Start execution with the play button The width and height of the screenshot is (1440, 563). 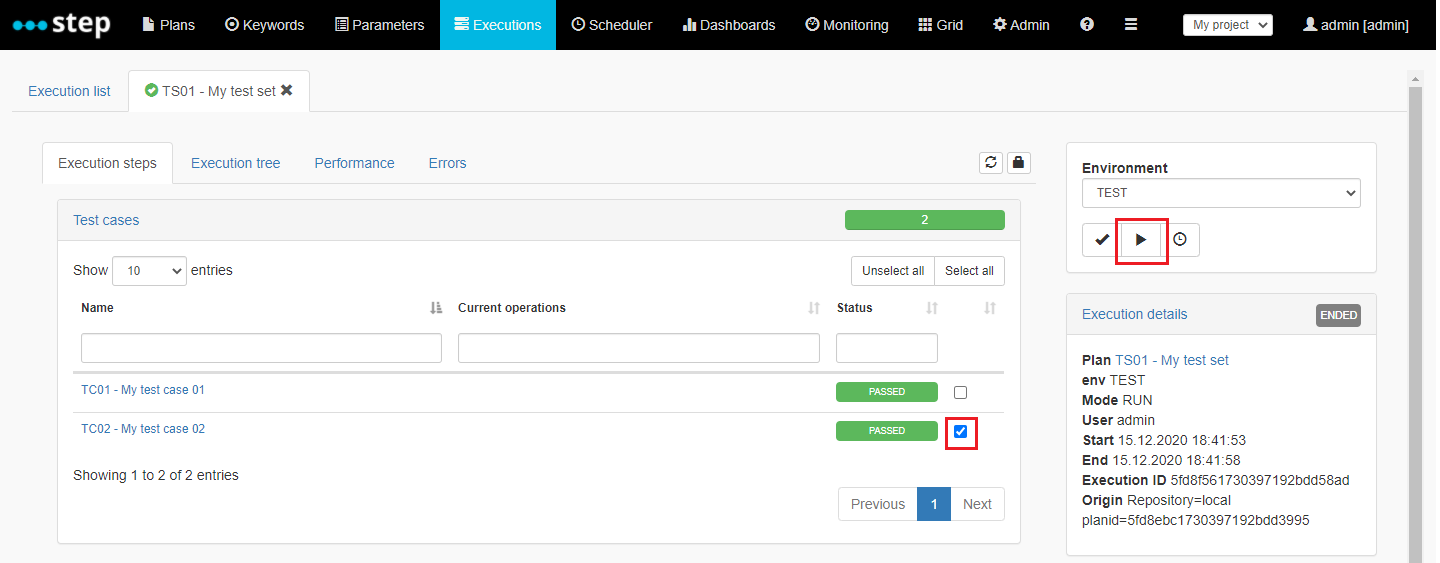click(1141, 240)
